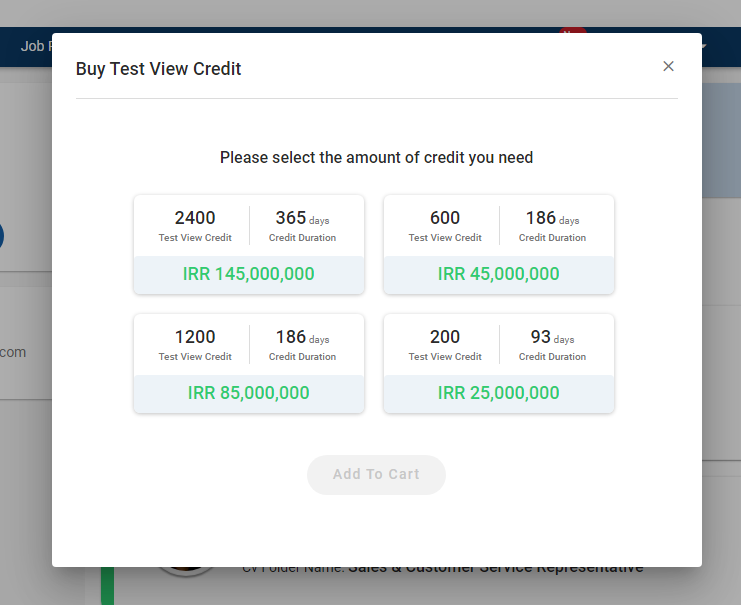Click the Buy Test View Credit title
The width and height of the screenshot is (741, 605).
coord(159,69)
